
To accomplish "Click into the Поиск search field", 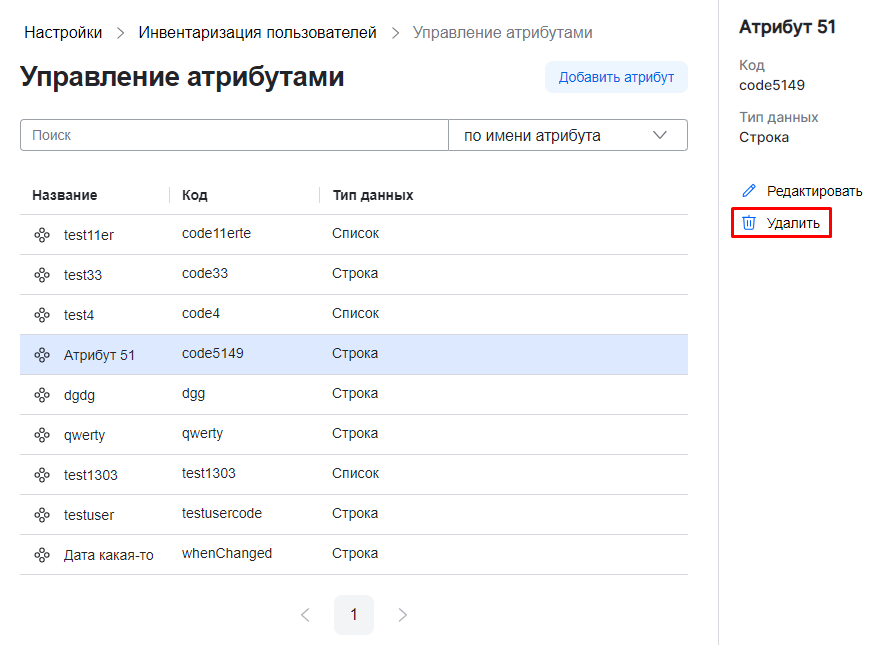I will [234, 135].
